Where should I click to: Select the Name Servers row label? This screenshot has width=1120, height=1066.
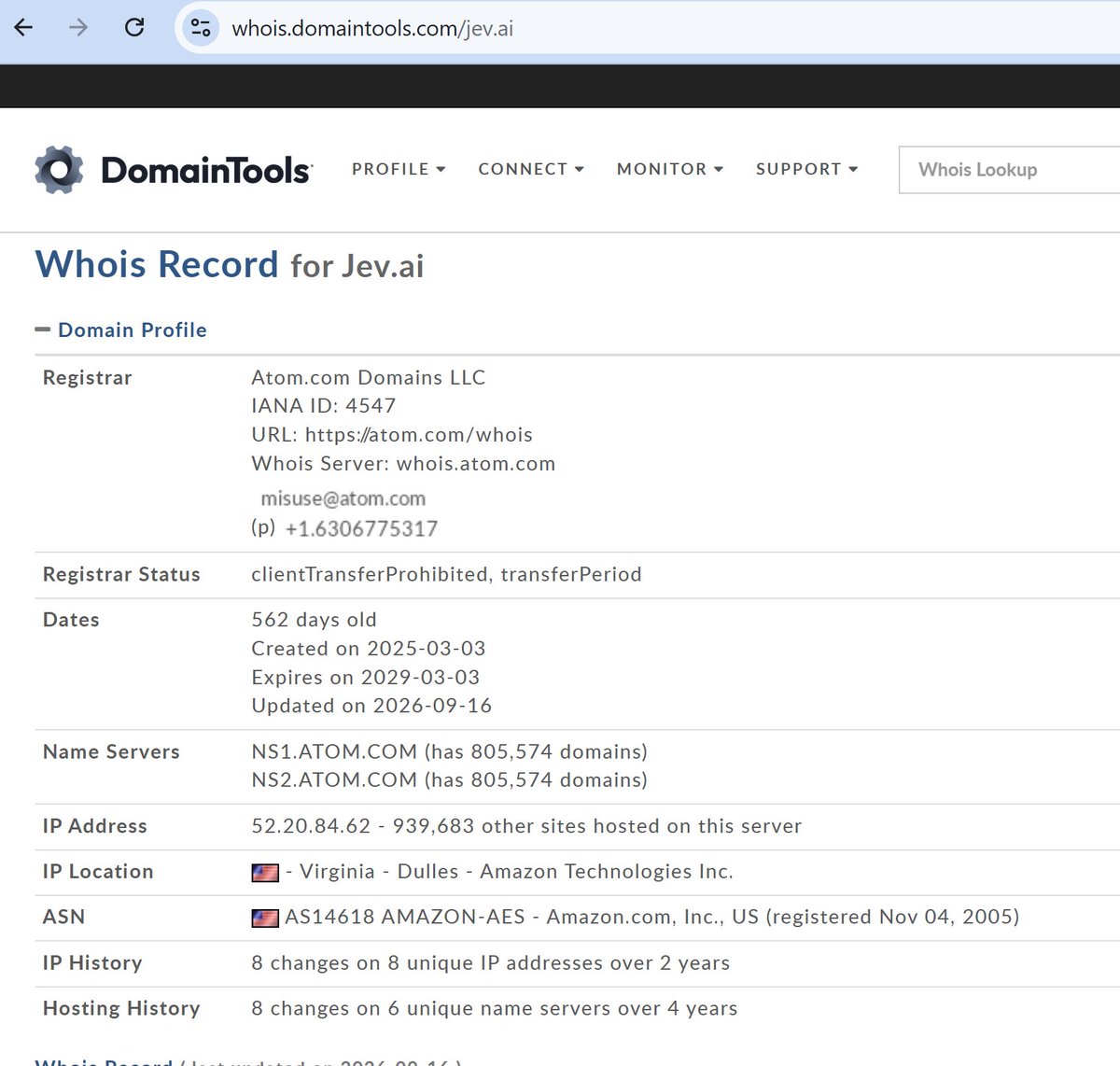111,751
